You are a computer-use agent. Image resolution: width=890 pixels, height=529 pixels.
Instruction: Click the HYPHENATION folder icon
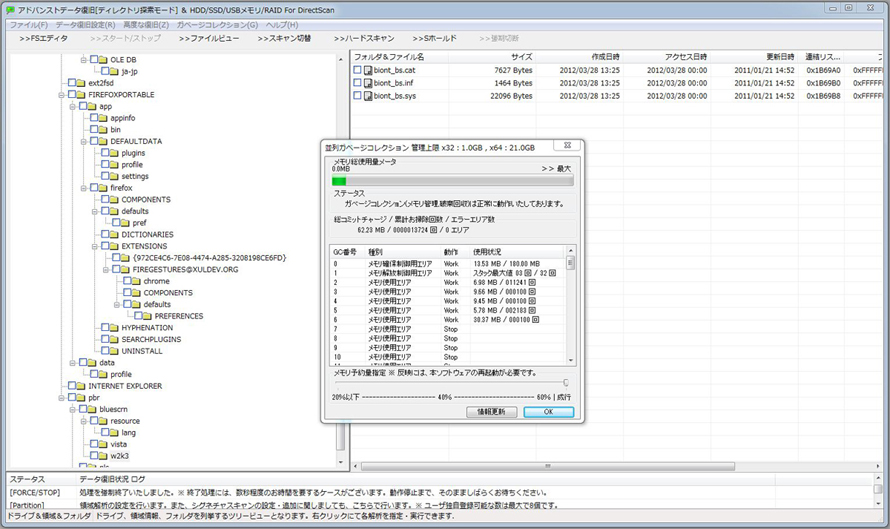click(x=114, y=327)
